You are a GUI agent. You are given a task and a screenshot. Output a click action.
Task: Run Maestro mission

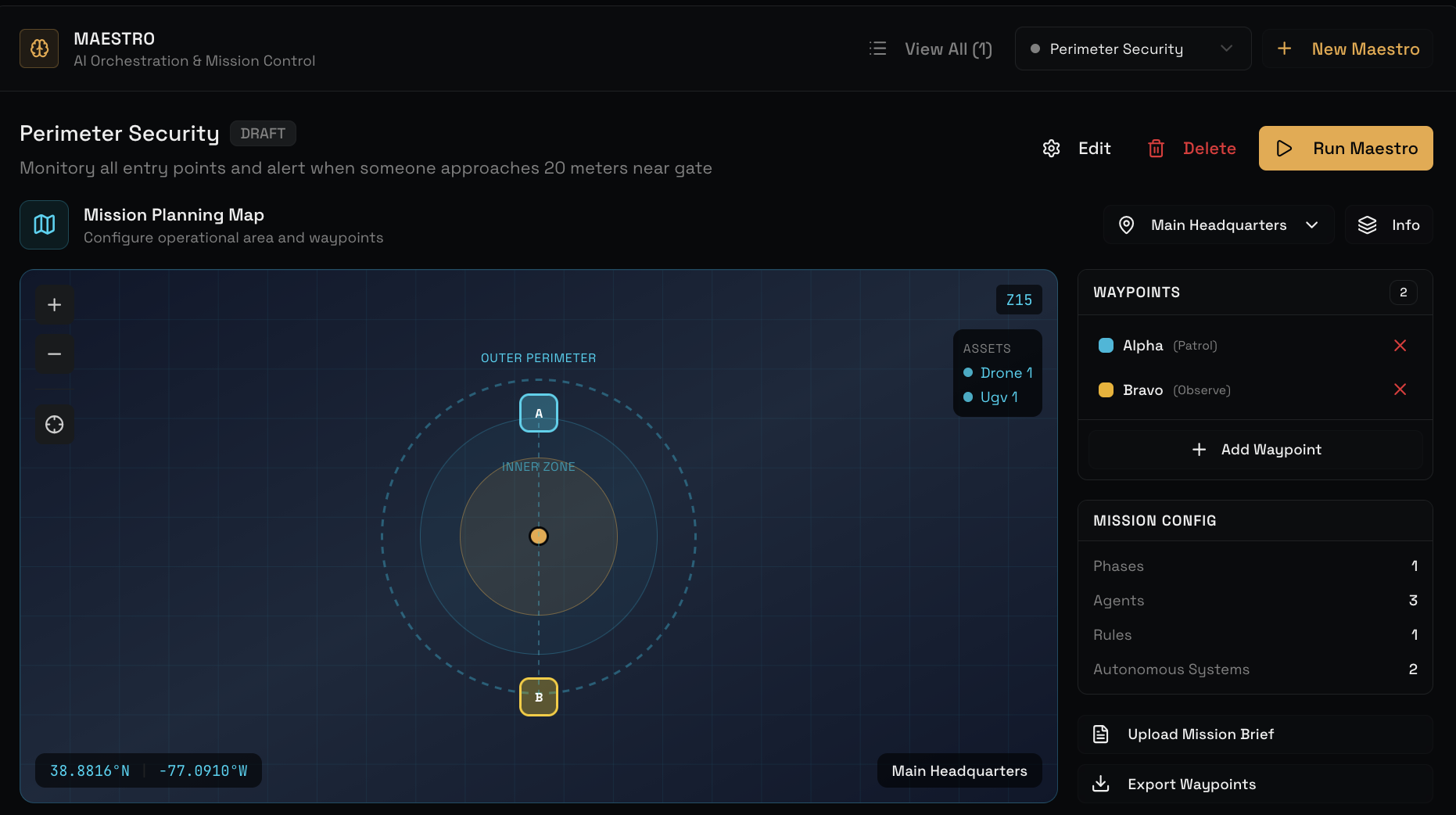coord(1346,149)
